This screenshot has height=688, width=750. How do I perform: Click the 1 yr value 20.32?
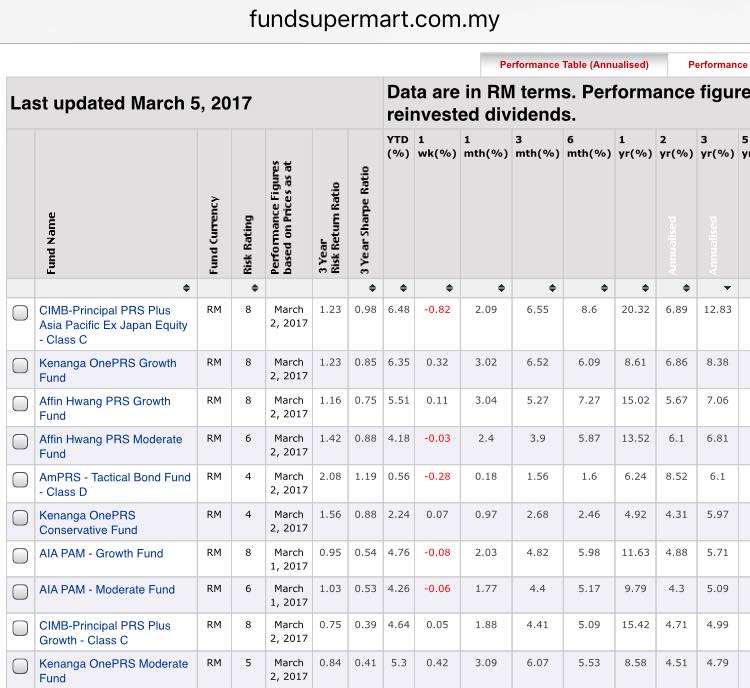click(x=635, y=310)
